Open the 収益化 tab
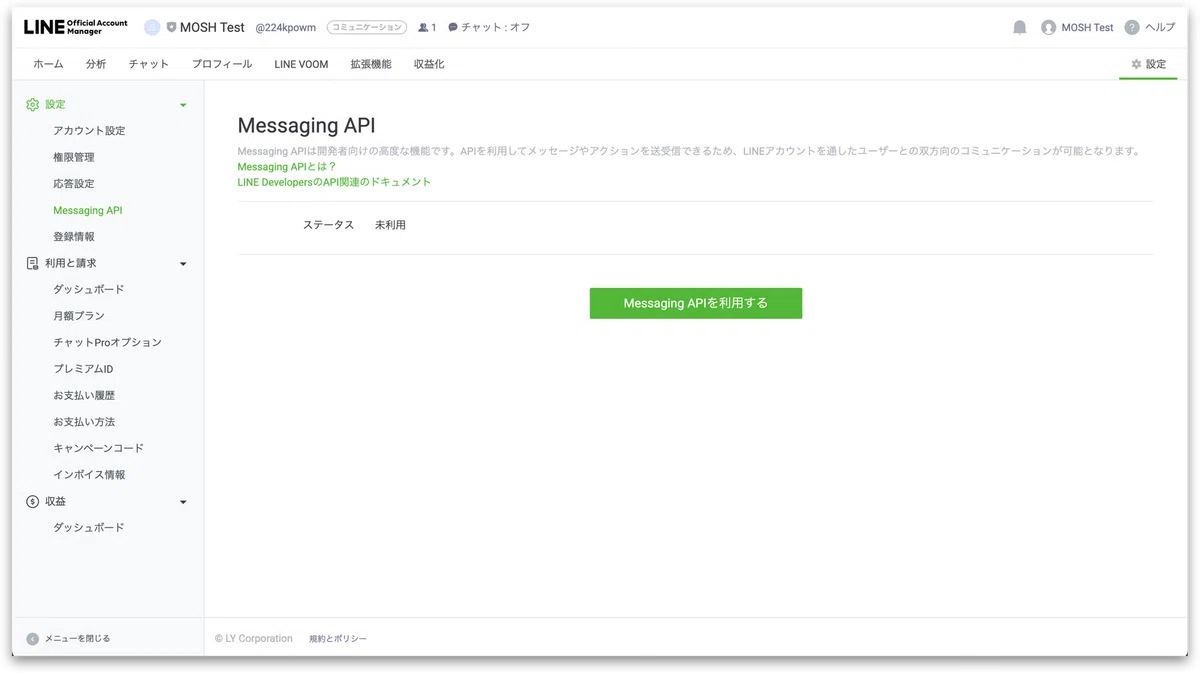The height and width of the screenshot is (673, 1200). (x=429, y=64)
